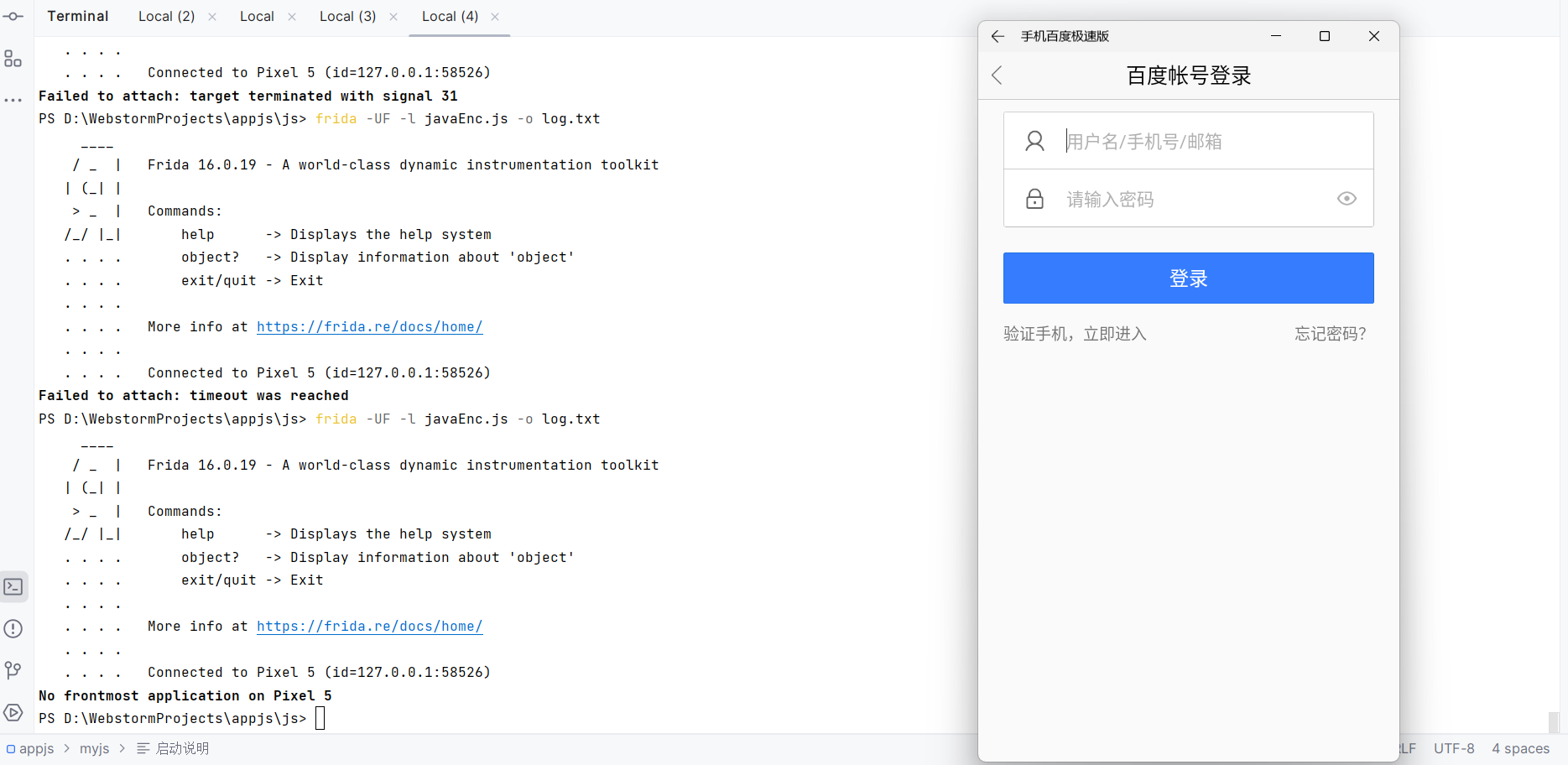Toggle password visibility with the eye icon

point(1346,198)
